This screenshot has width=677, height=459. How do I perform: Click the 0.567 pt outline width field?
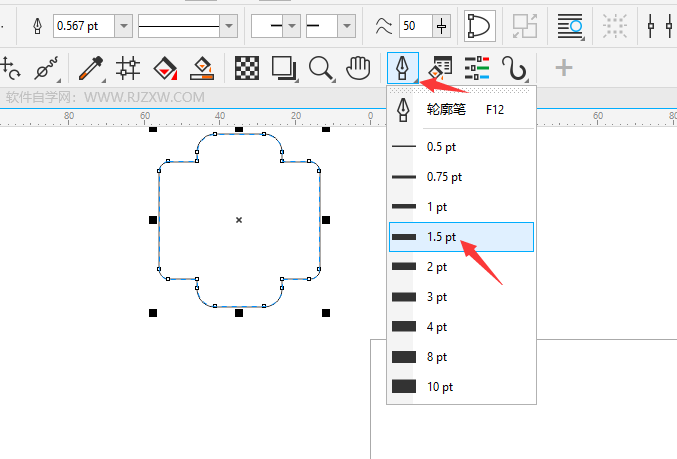tap(84, 26)
